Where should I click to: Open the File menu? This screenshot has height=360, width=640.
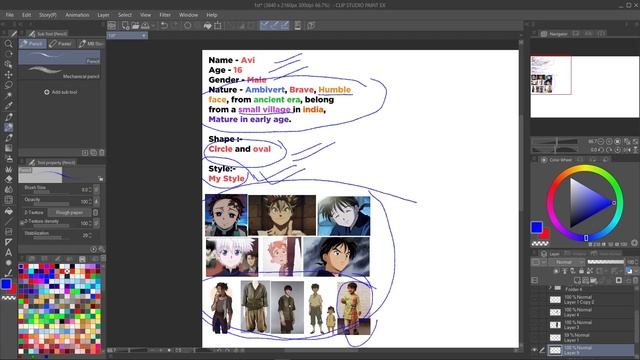(9, 15)
